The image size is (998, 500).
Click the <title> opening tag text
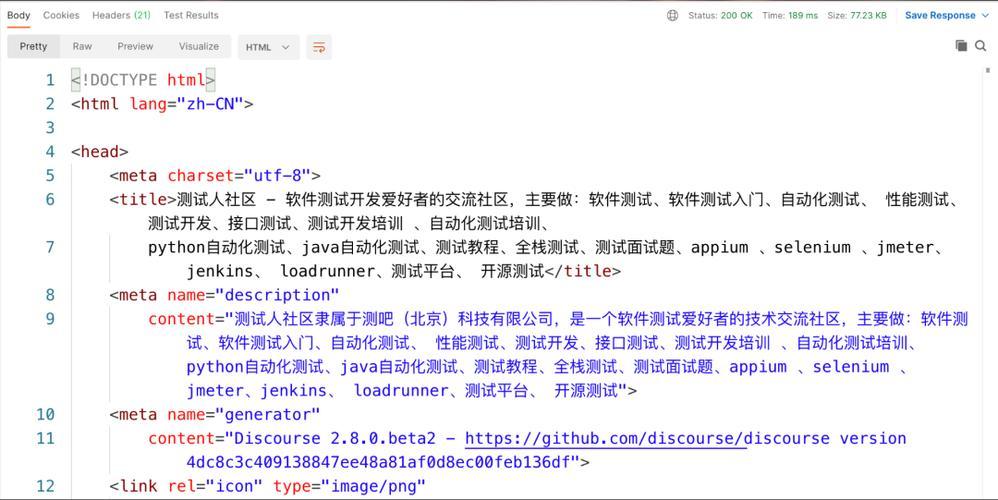143,200
